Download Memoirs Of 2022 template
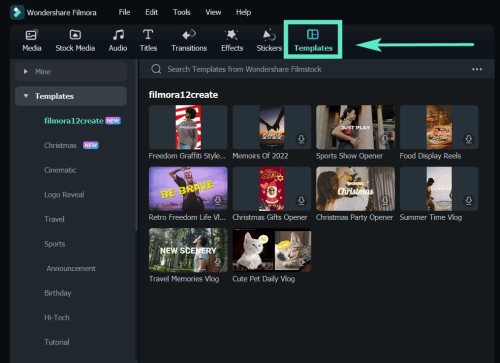 [301, 139]
